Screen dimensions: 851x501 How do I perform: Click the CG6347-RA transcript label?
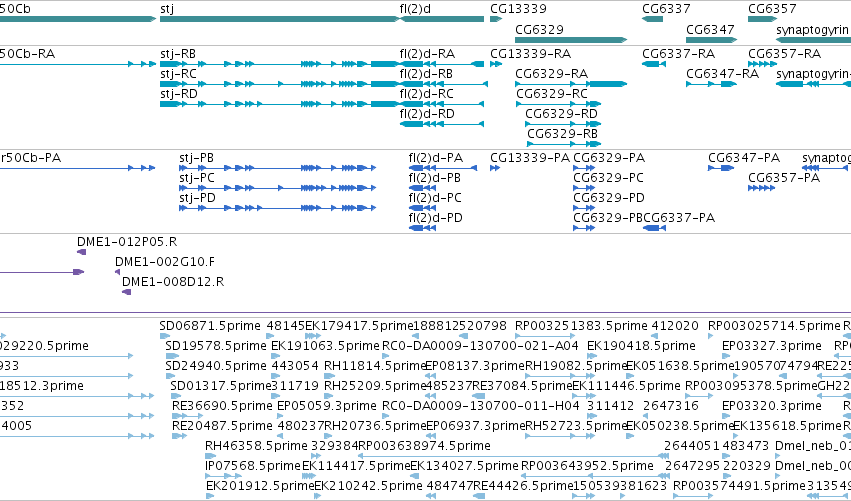tap(722, 74)
